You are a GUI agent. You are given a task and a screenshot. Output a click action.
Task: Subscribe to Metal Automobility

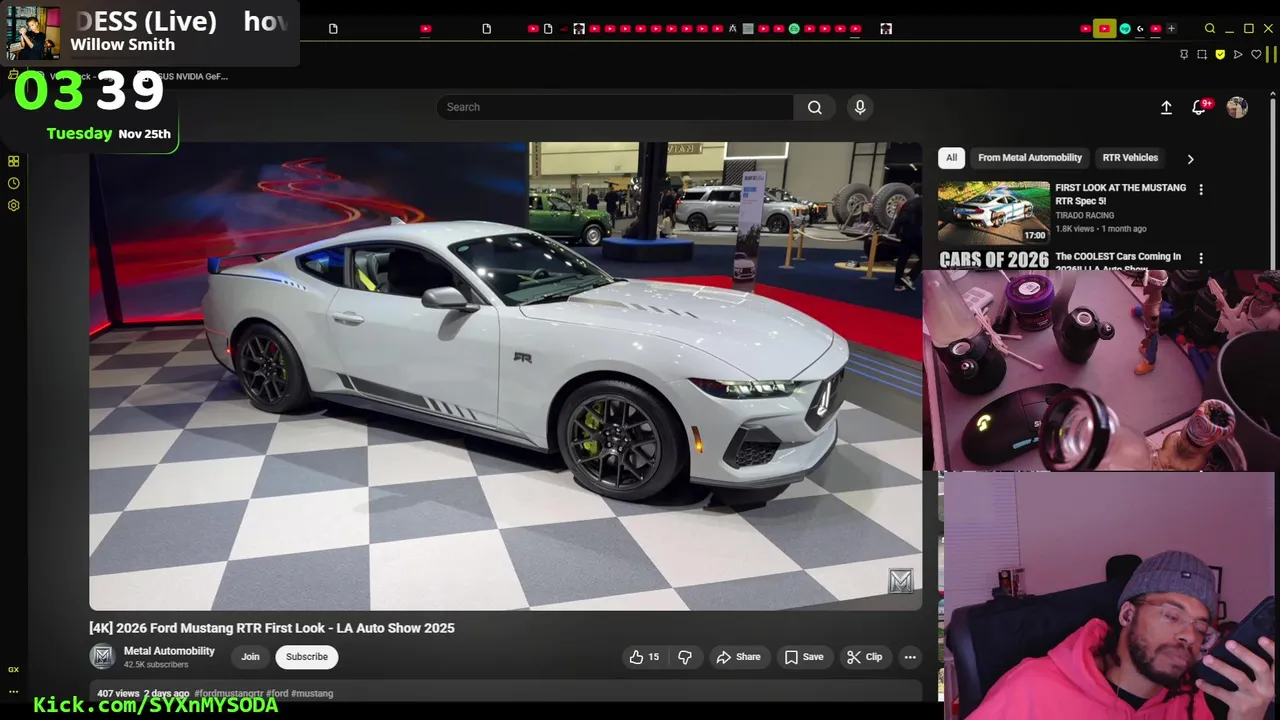tap(307, 657)
